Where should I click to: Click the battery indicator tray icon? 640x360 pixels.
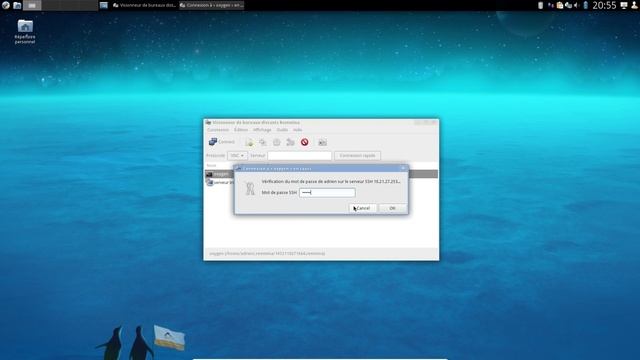[585, 5]
